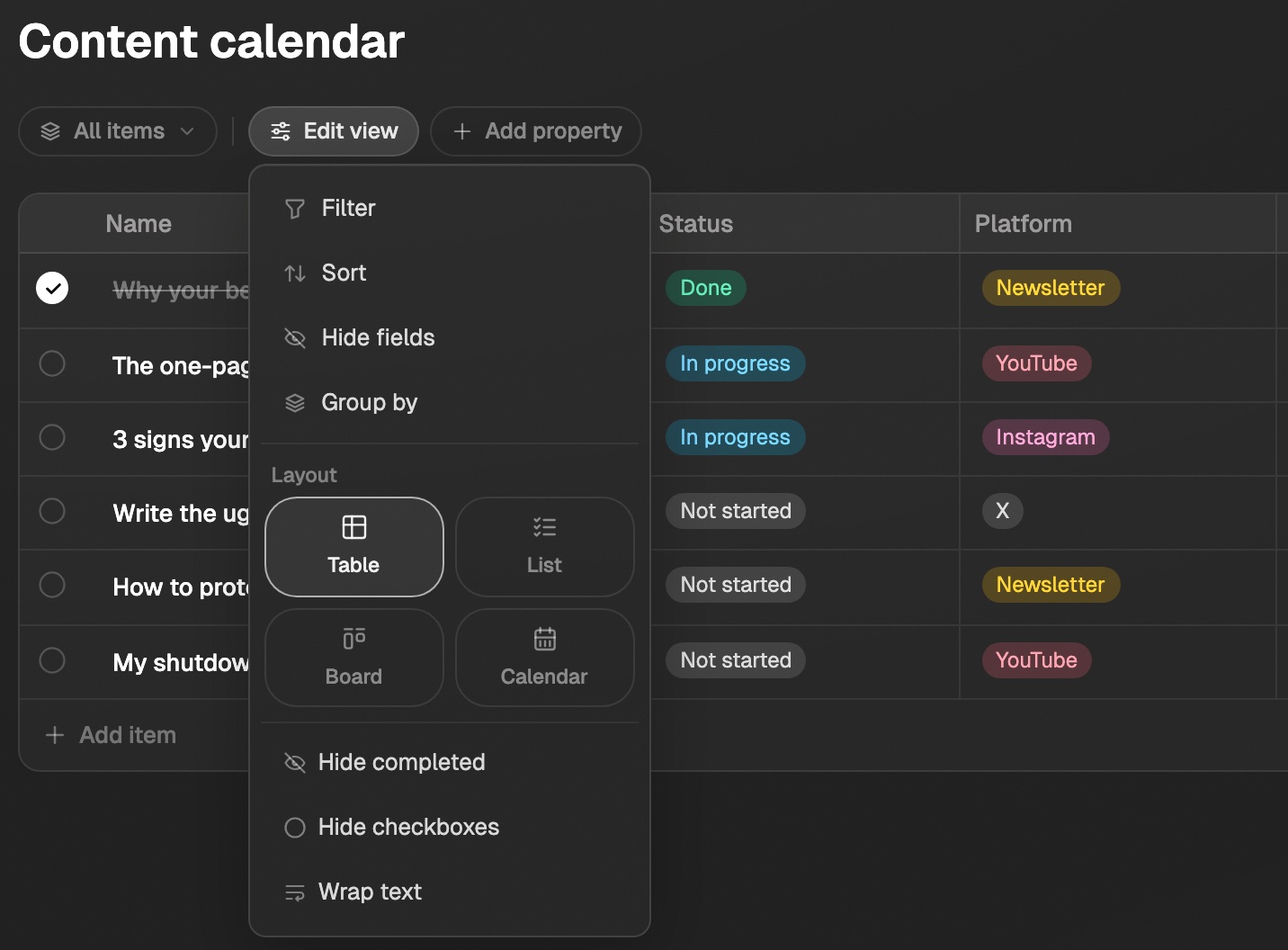1288x950 pixels.
Task: Click the Group by layers icon
Action: [x=295, y=403]
